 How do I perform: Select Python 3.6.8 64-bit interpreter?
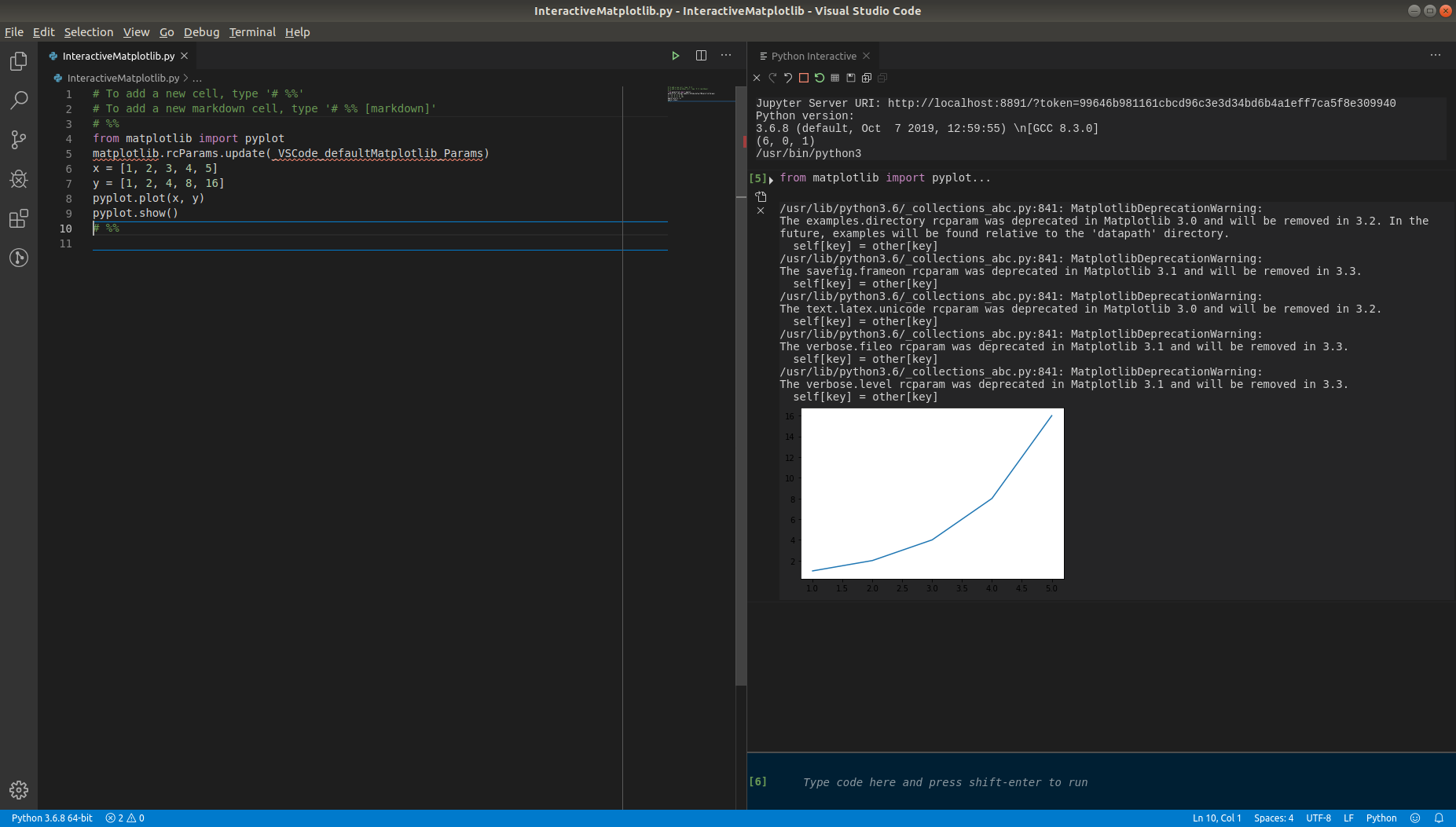(52, 818)
